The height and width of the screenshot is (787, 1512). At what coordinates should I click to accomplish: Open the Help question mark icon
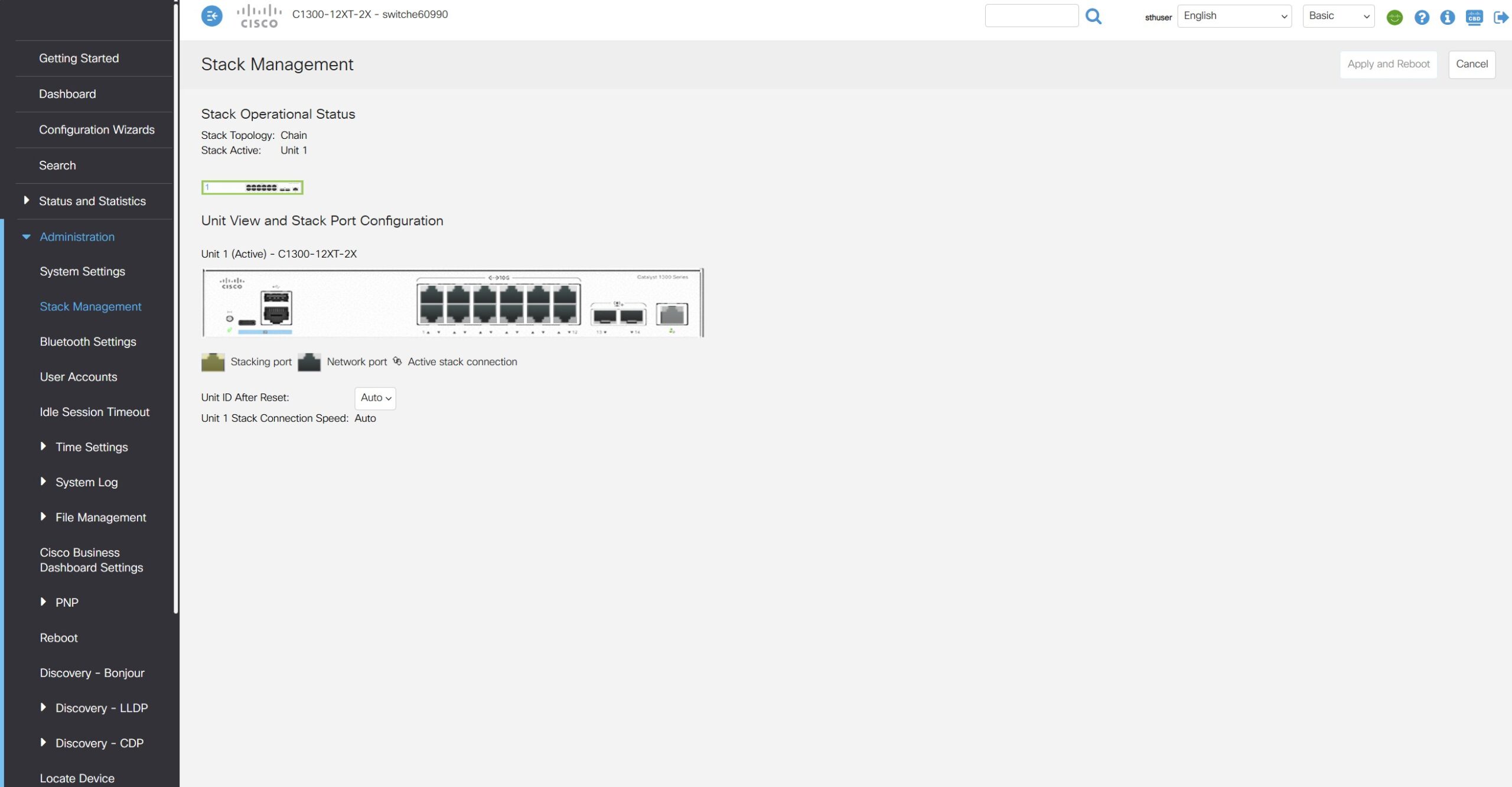(x=1422, y=17)
